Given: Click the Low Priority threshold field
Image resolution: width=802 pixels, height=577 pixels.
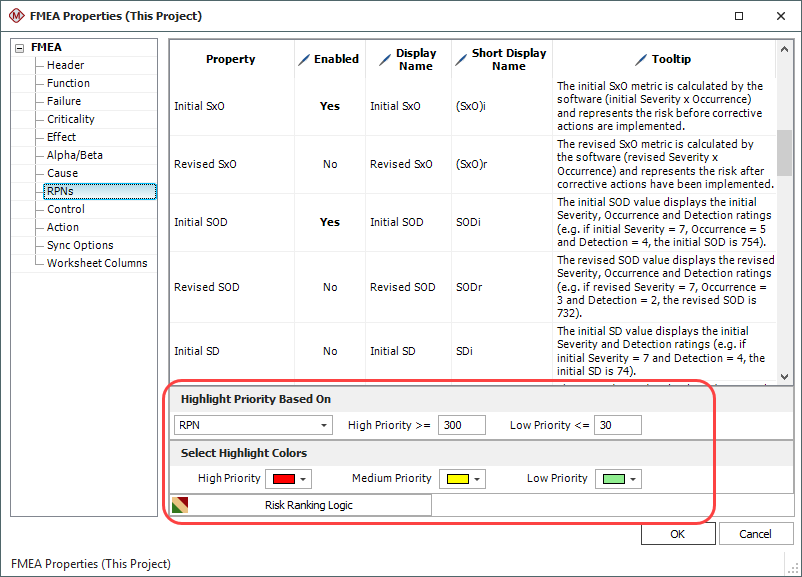Looking at the screenshot, I should coord(617,426).
